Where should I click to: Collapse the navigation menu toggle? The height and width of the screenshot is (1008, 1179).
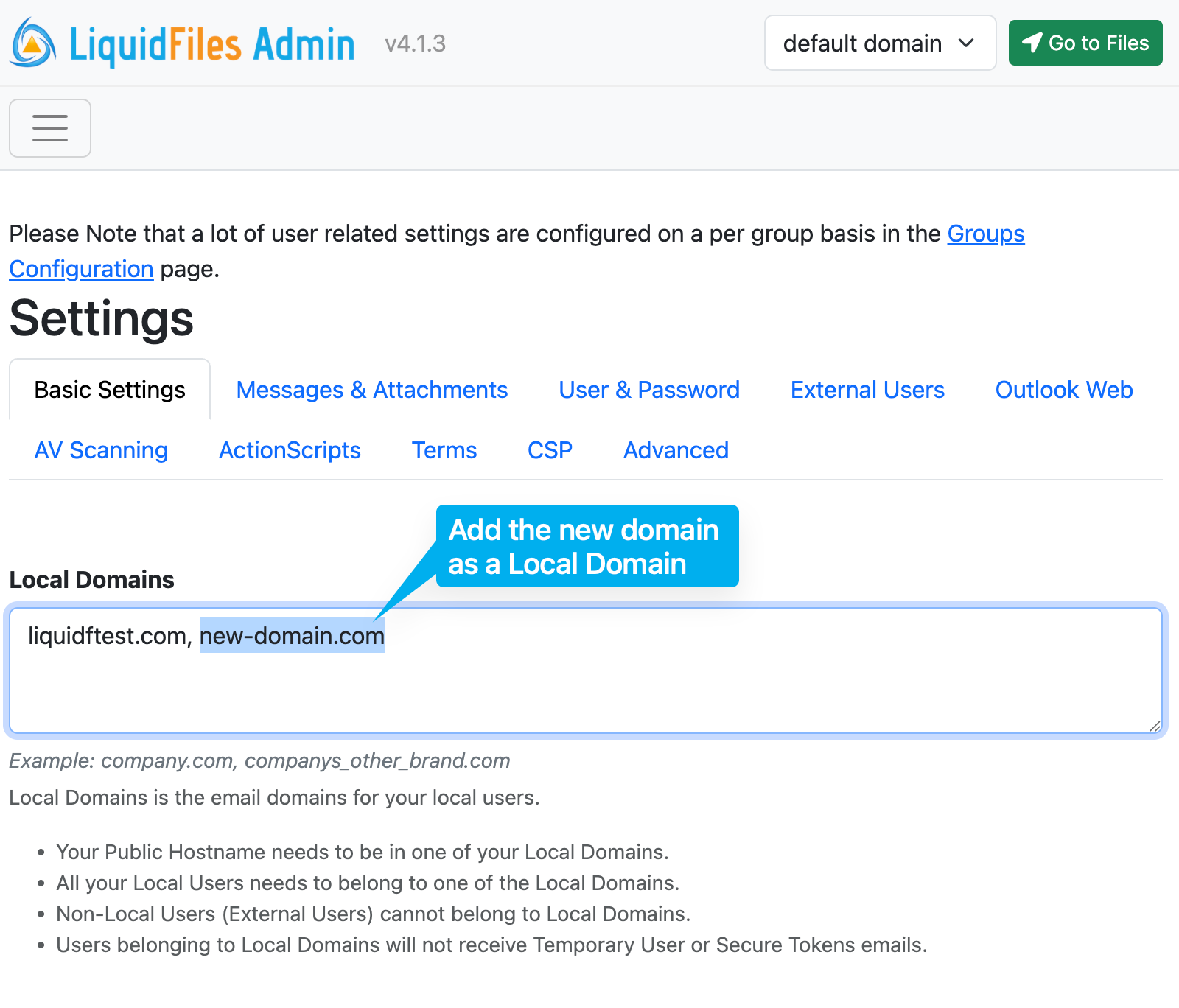(x=49, y=127)
